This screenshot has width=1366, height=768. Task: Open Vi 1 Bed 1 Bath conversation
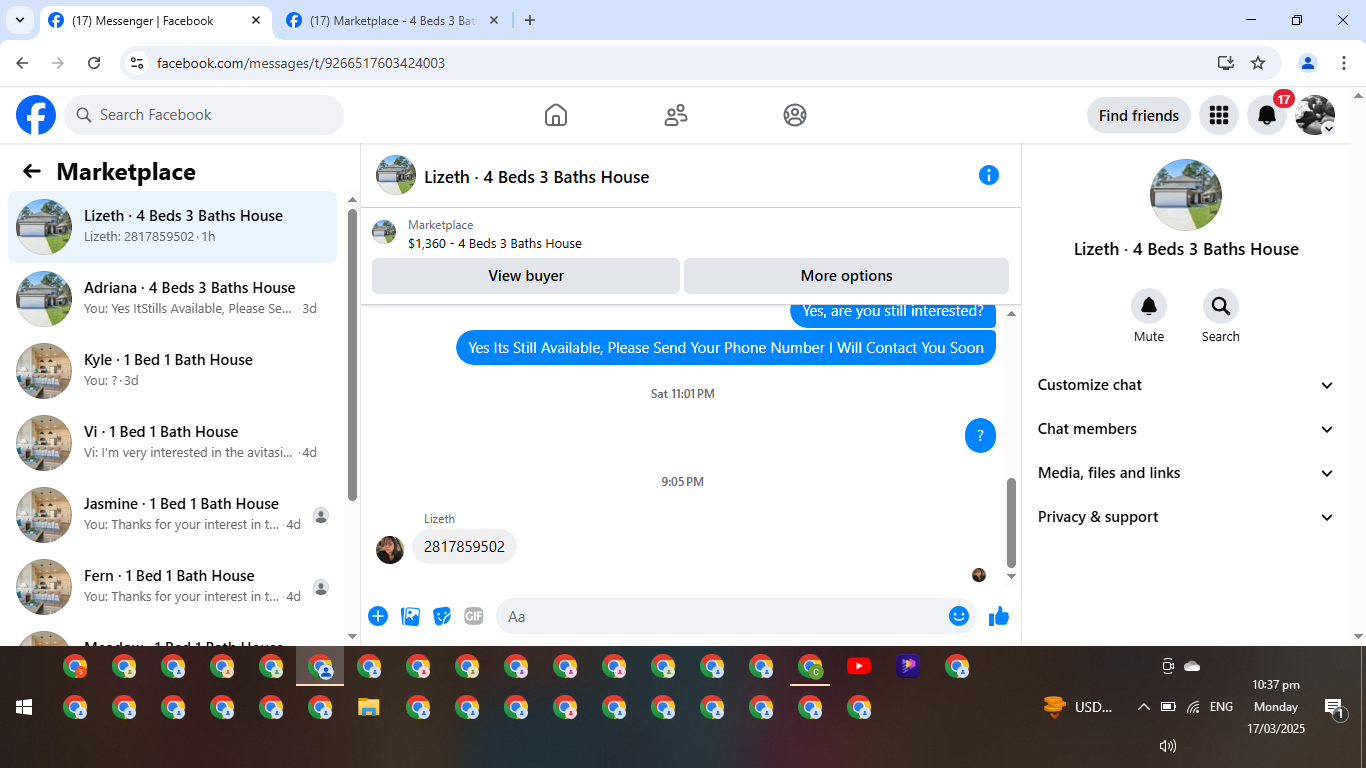pyautogui.click(x=172, y=443)
